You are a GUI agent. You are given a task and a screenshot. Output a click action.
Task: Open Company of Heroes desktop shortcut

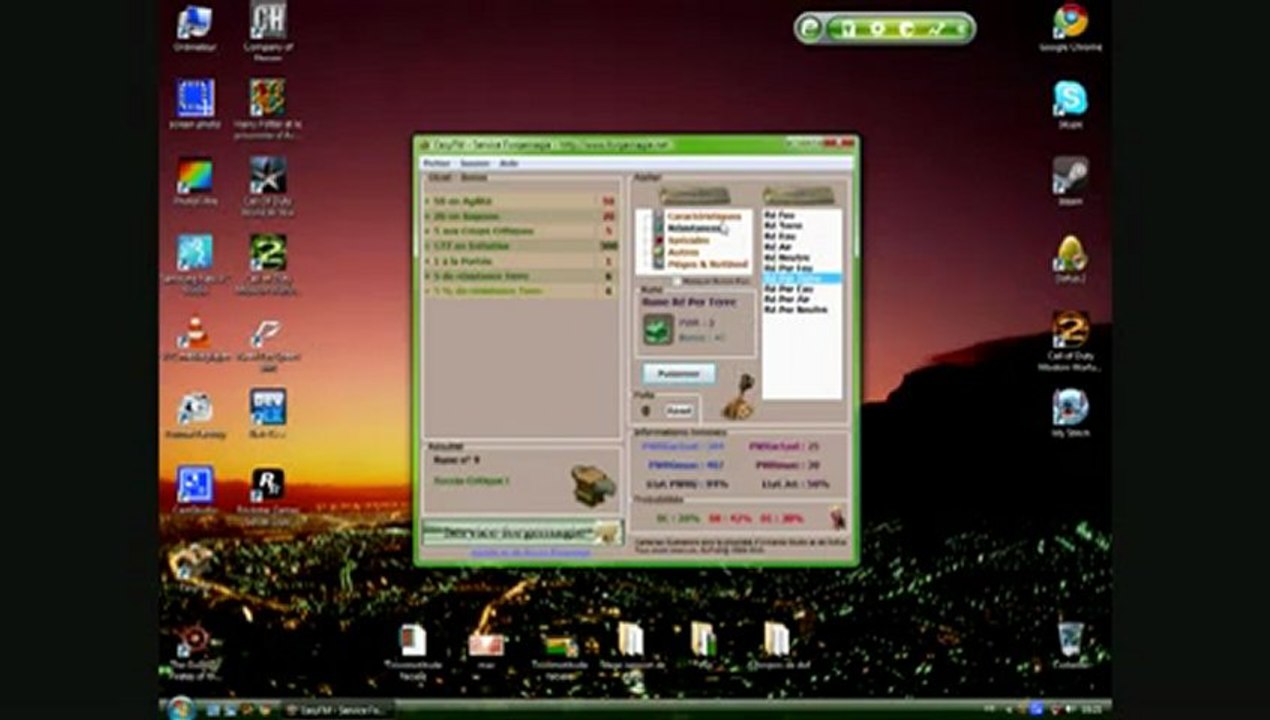(268, 32)
